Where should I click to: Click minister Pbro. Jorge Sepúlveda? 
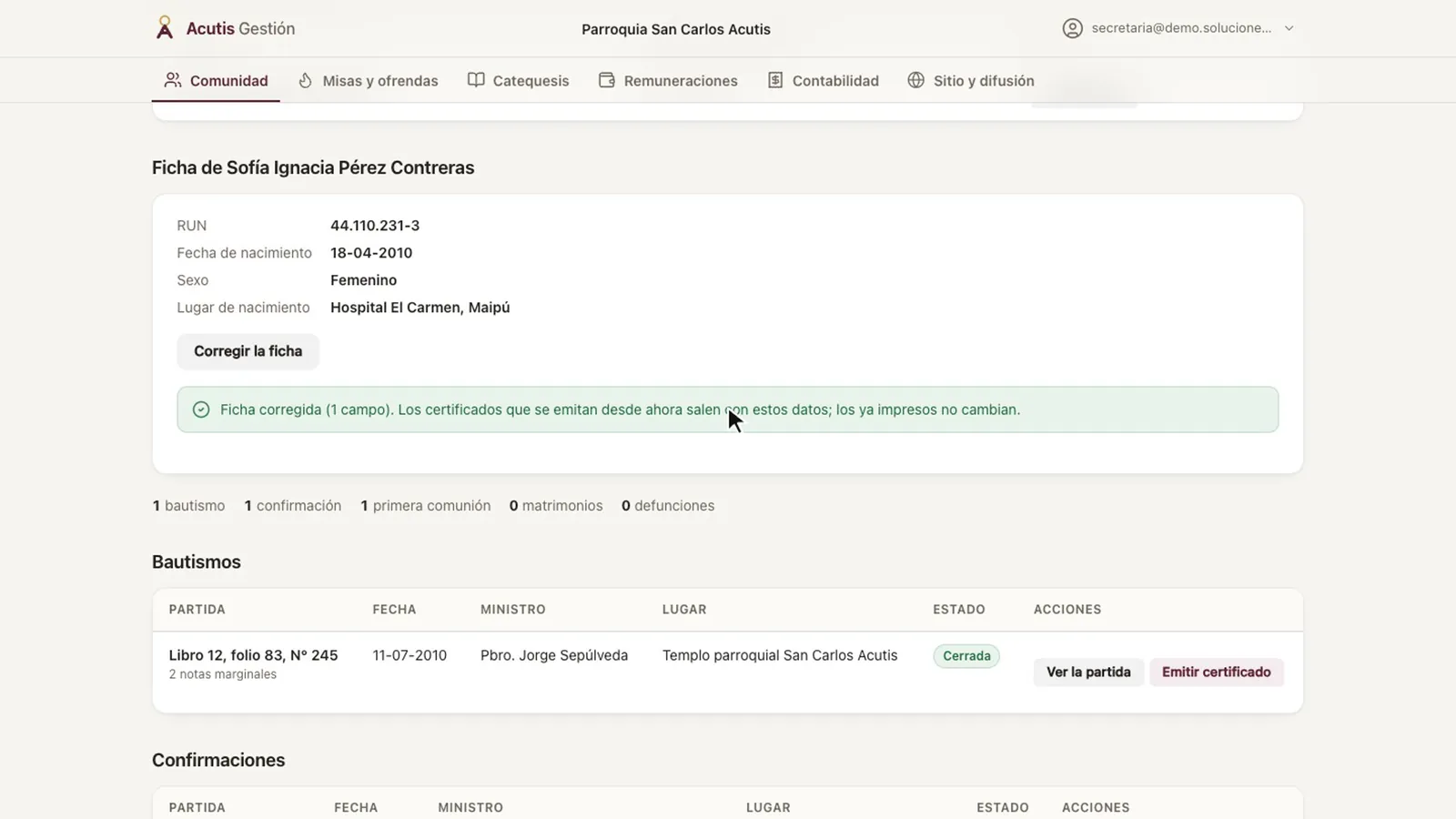click(554, 655)
